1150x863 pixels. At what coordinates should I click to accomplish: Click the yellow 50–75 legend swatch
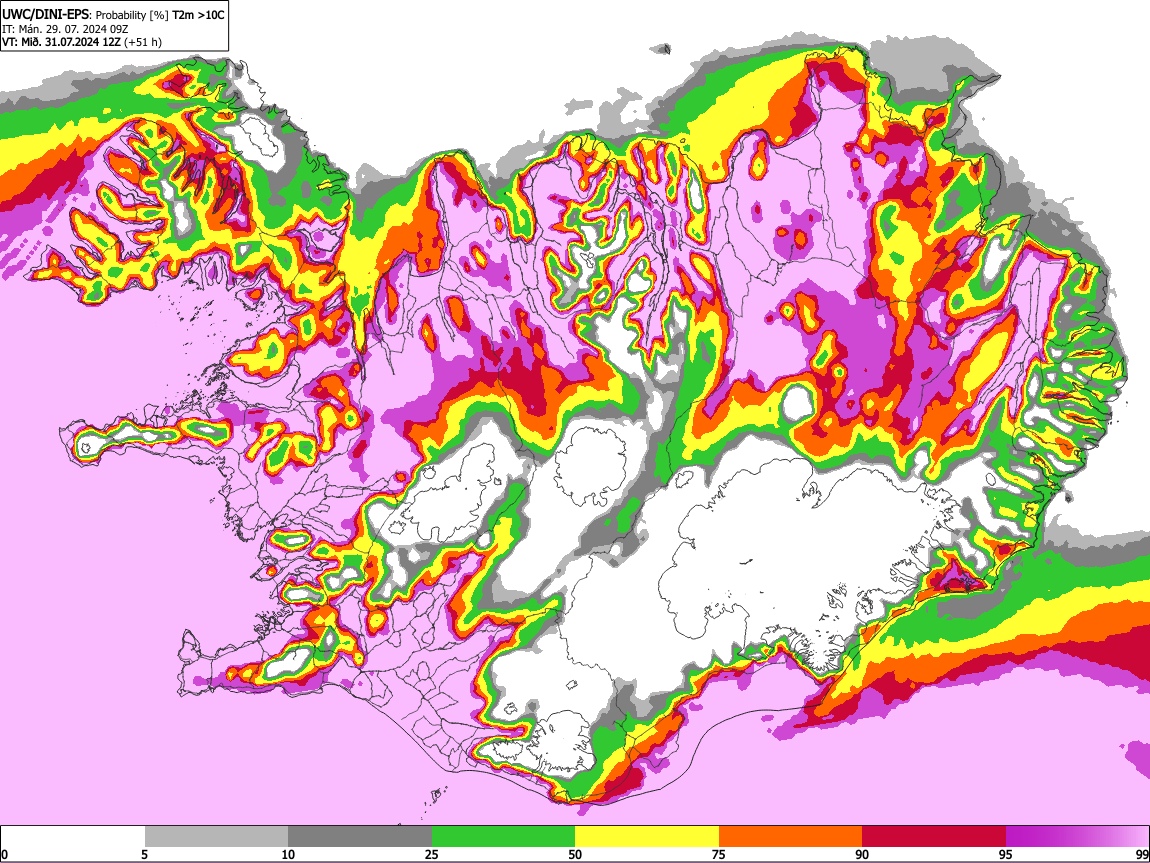[647, 837]
